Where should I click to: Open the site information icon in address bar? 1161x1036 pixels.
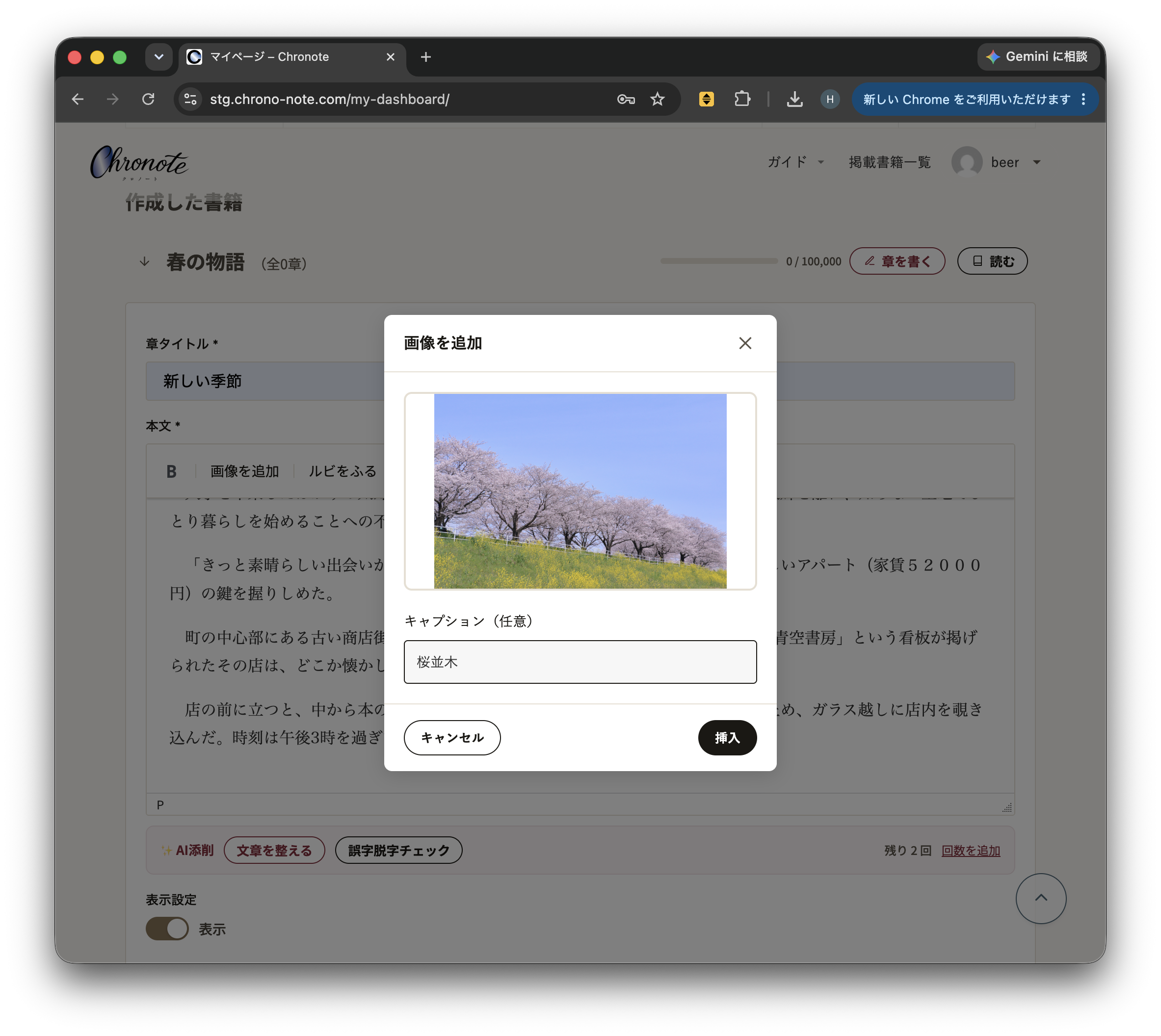[190, 99]
